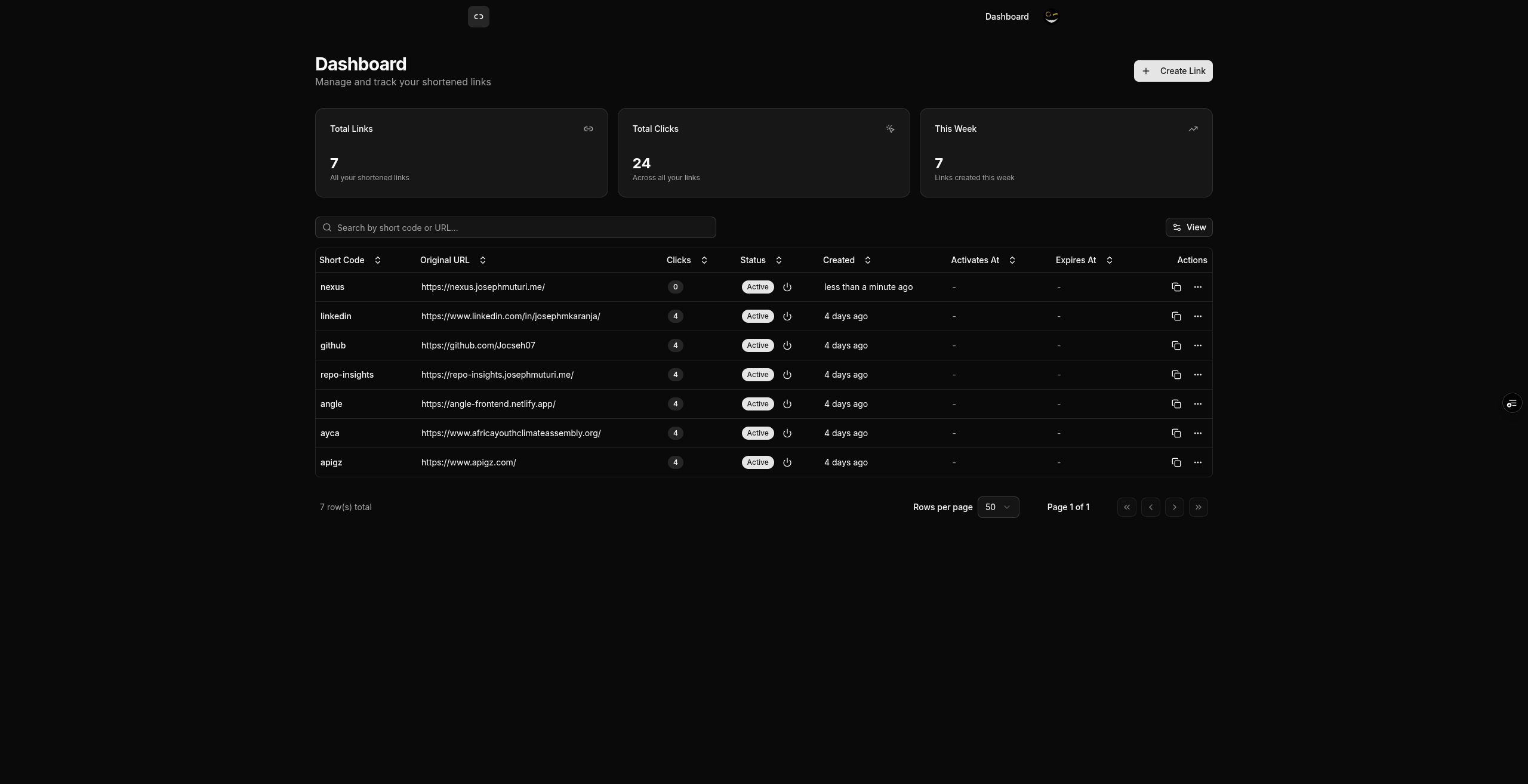Copy the ayca short link

pos(1176,433)
